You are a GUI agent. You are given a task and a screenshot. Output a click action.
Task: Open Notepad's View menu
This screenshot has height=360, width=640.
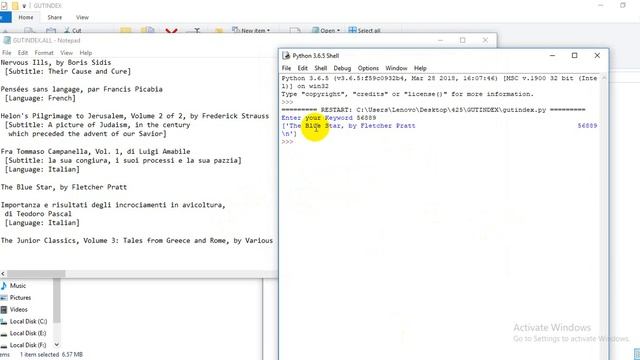(x=66, y=53)
